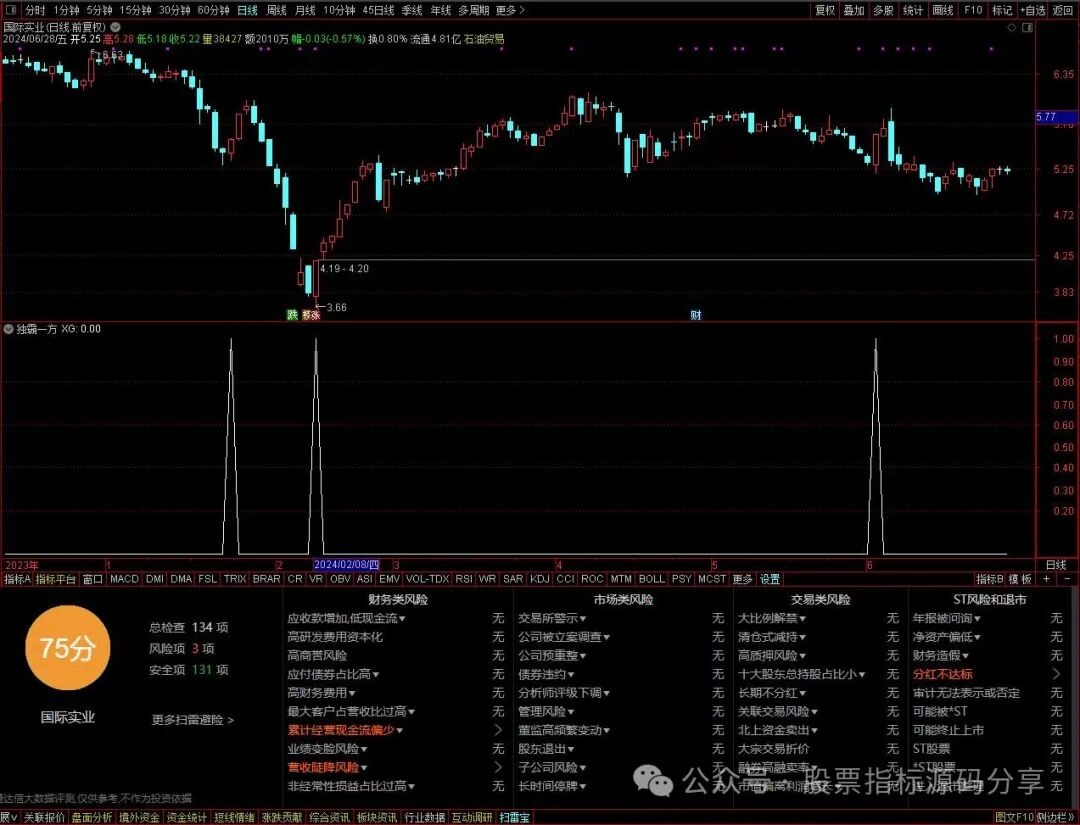The width and height of the screenshot is (1080, 825).
Task: Click the 跌 marker under the chart
Action: (x=292, y=315)
